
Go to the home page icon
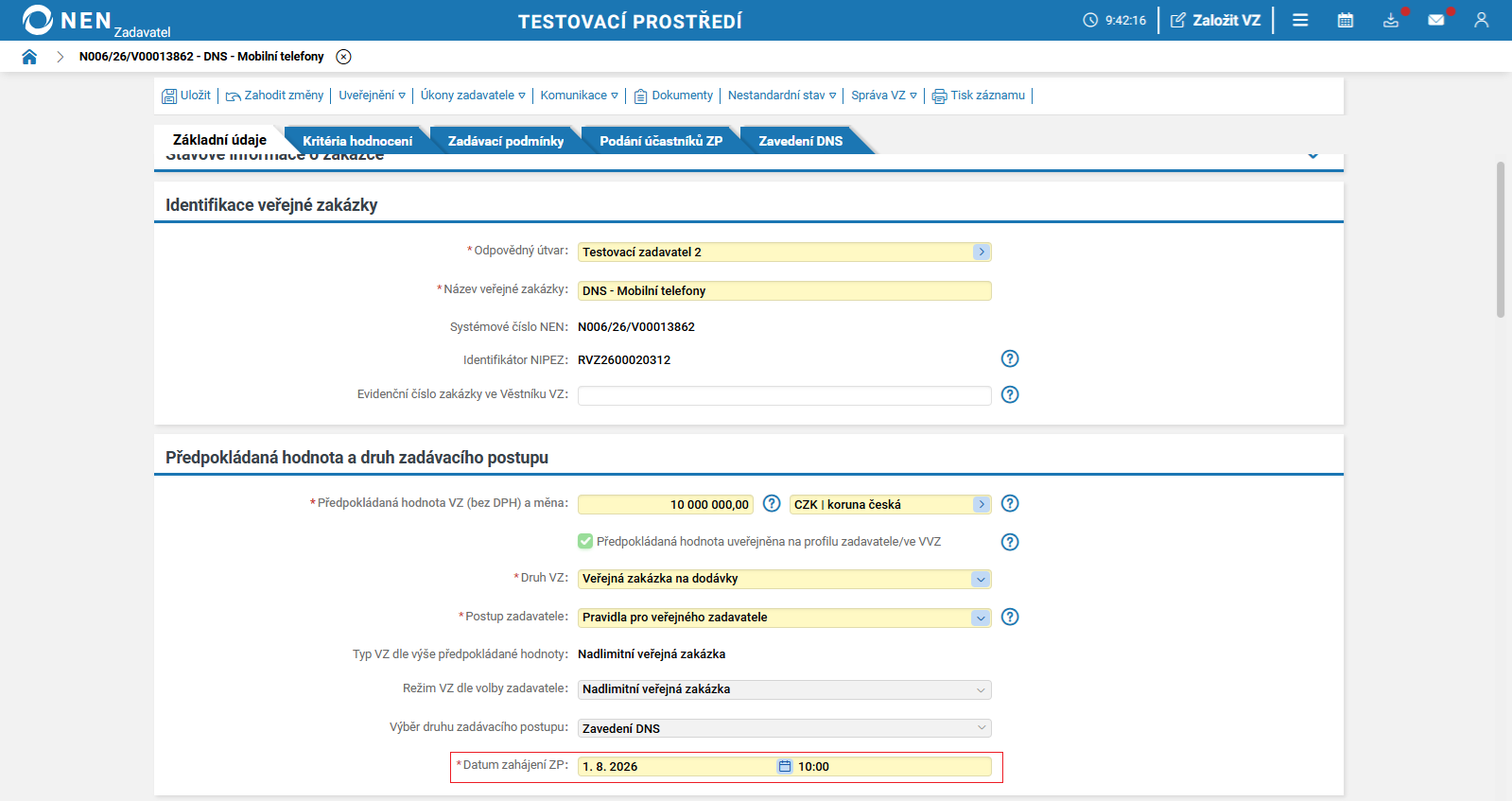click(29, 57)
